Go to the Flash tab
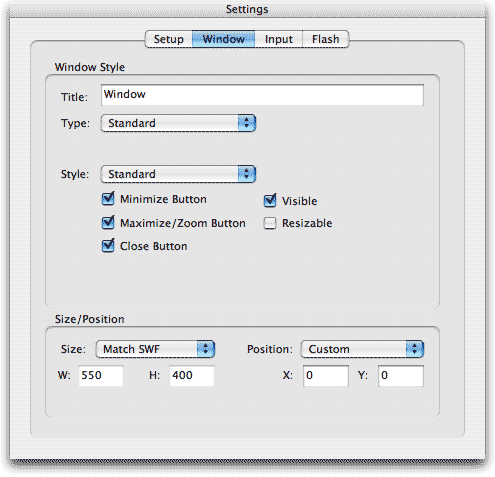The width and height of the screenshot is (495, 477). click(x=326, y=39)
